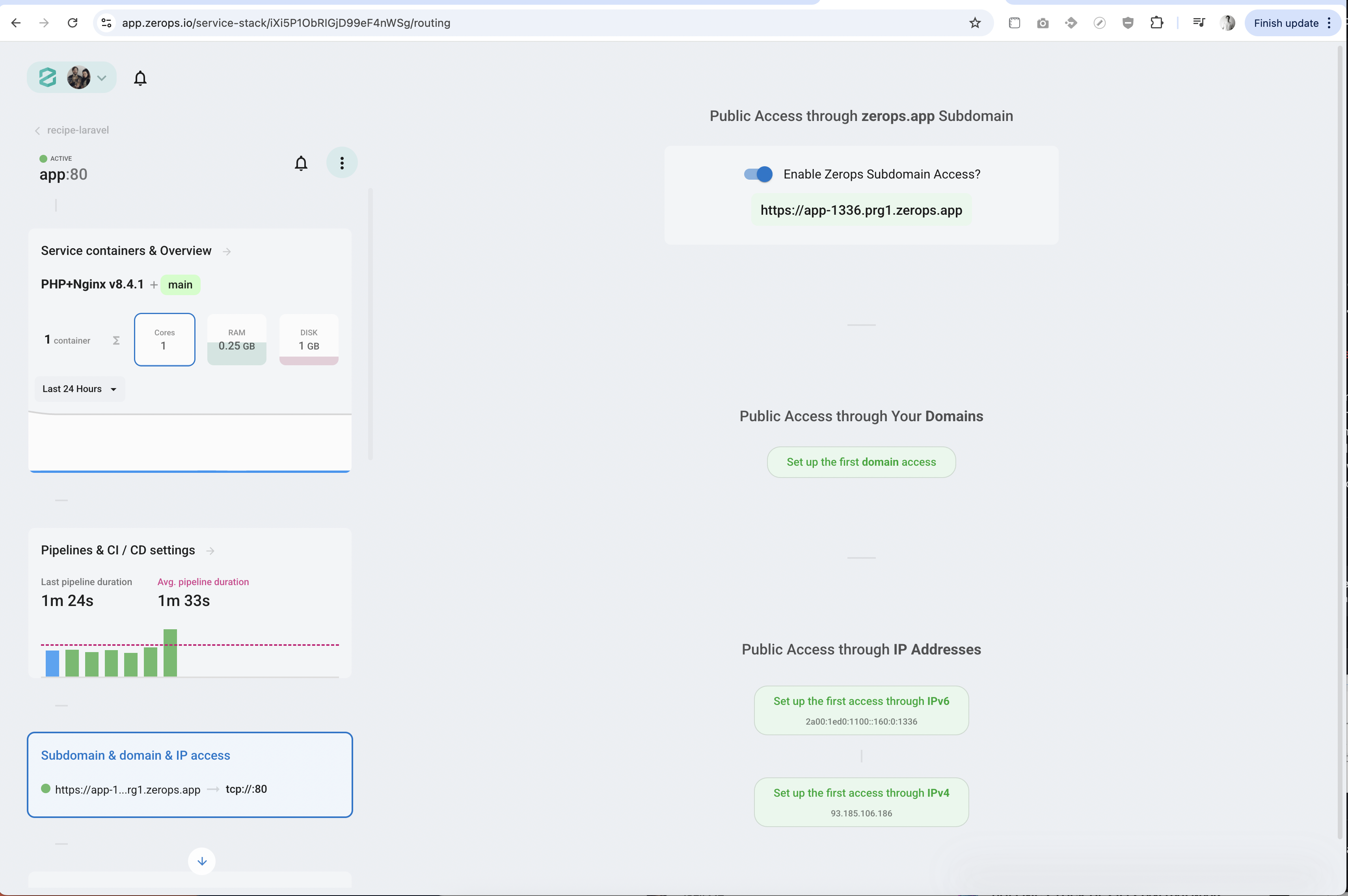Open the browser profile avatar
1348x896 pixels.
1227,23
